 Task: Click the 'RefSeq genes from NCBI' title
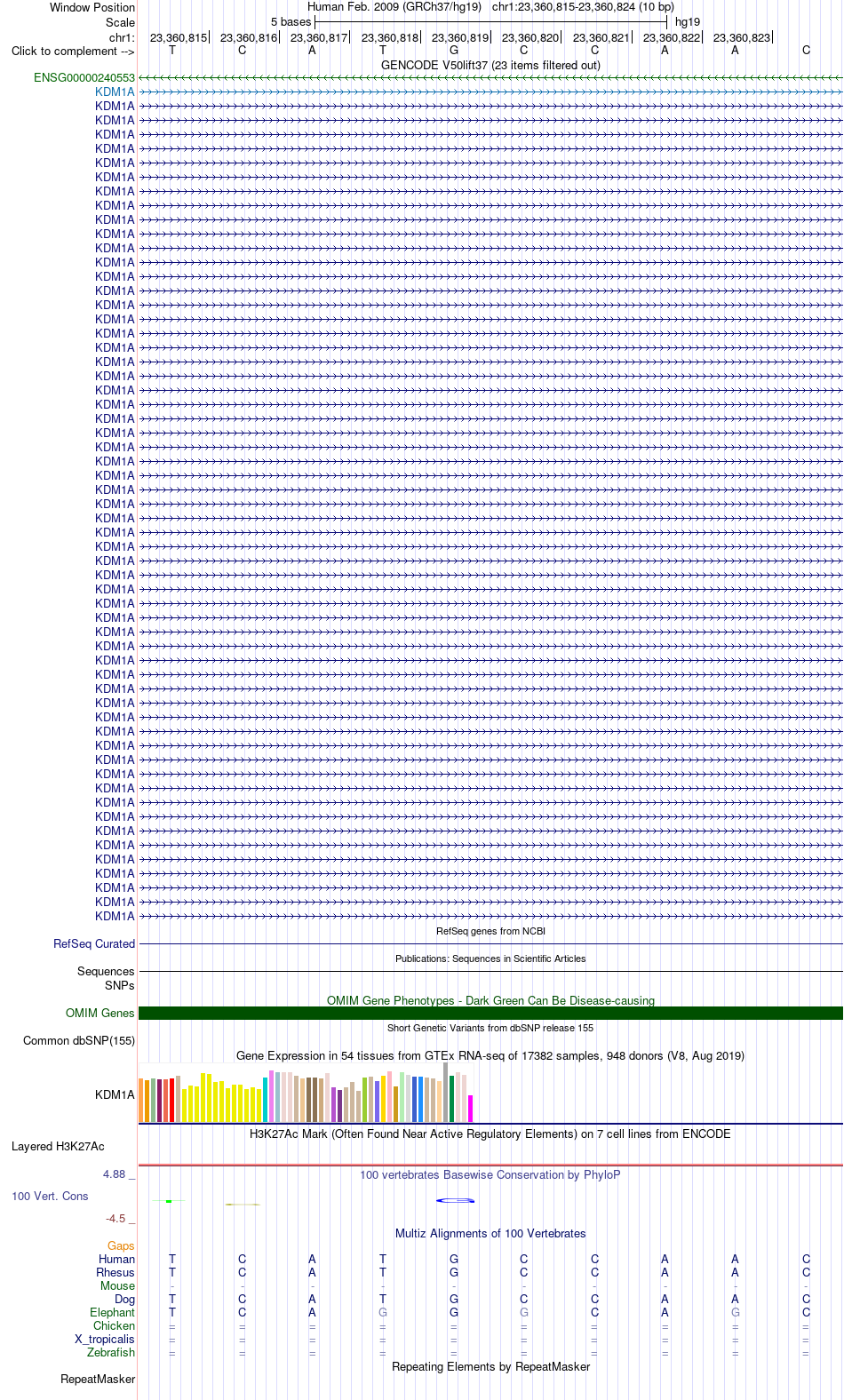coord(490,932)
